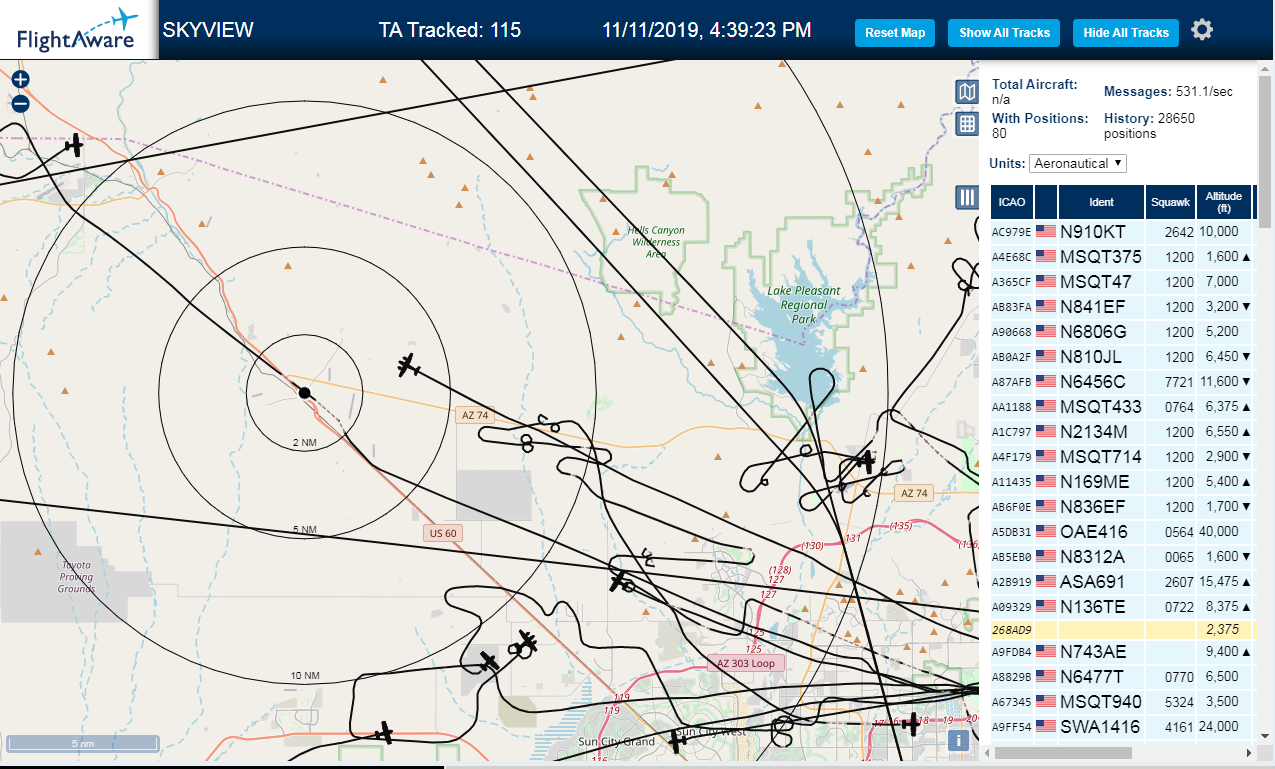
Task: Click the grid overlay icon on map
Action: (x=967, y=124)
